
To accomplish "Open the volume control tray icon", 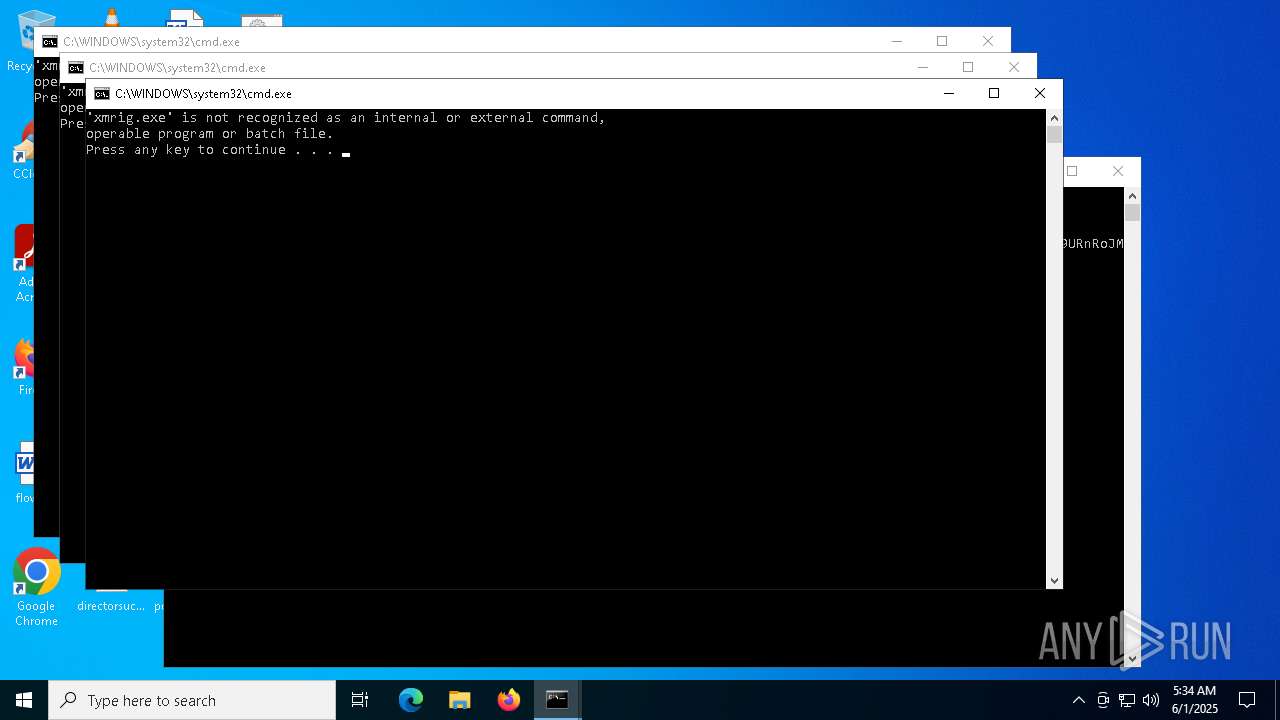I will 1151,700.
